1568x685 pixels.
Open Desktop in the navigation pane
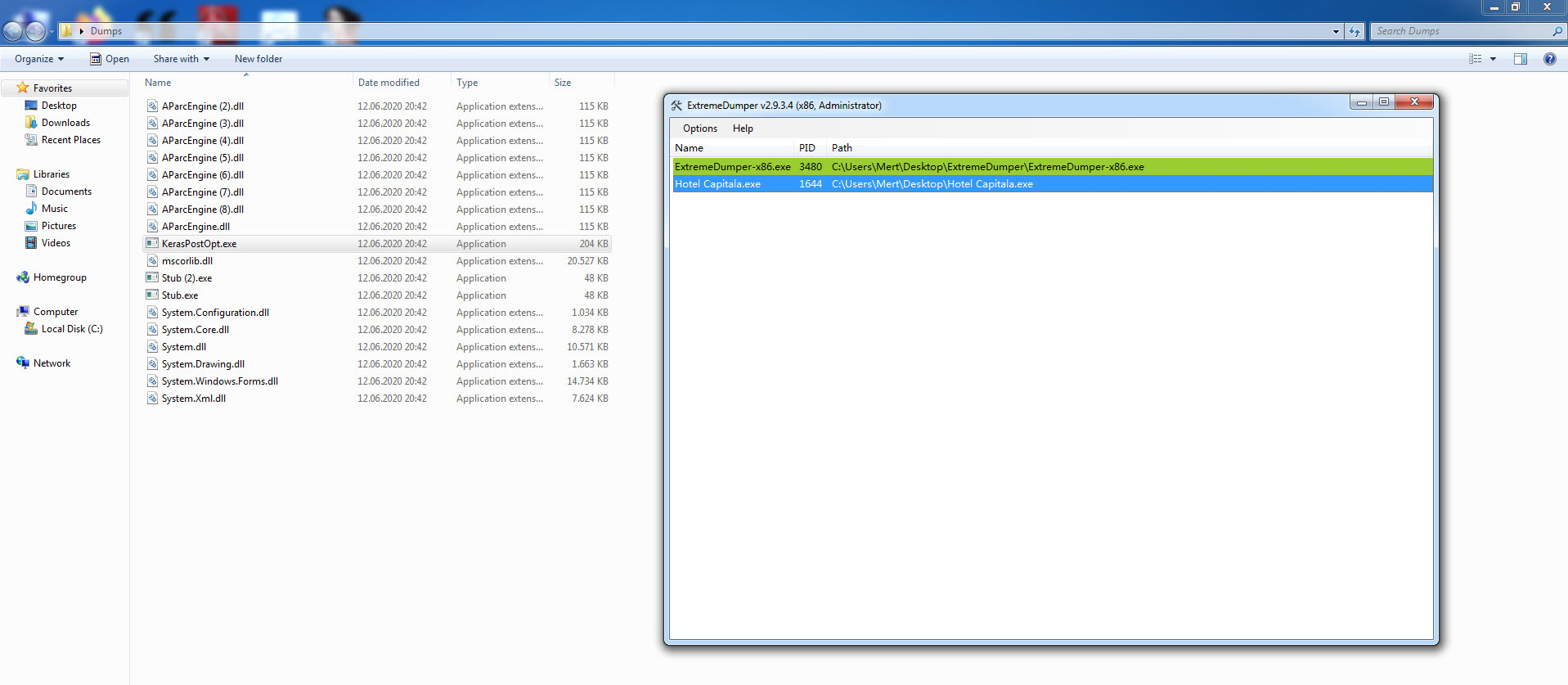(x=59, y=106)
